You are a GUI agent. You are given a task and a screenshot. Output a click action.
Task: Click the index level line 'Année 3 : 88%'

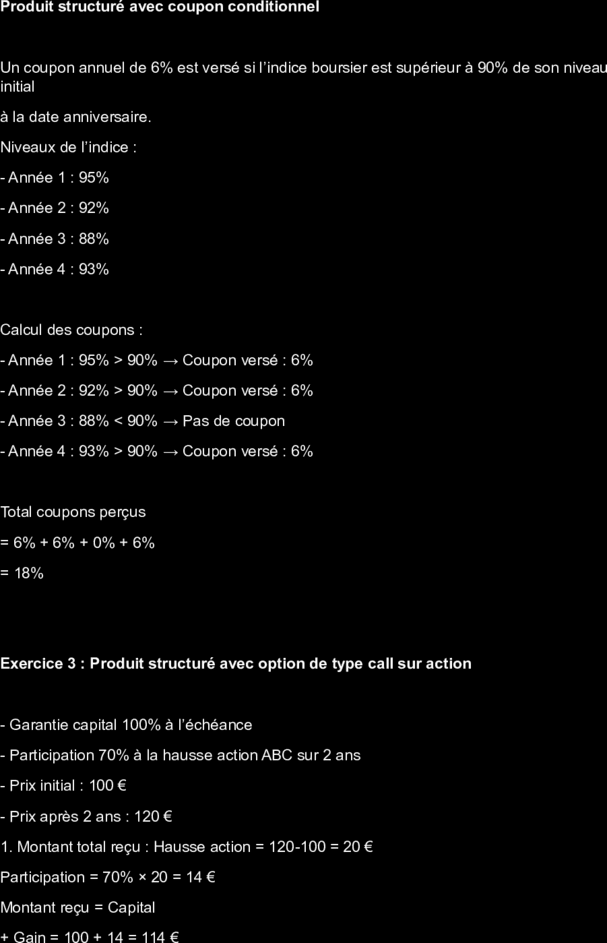[55, 239]
